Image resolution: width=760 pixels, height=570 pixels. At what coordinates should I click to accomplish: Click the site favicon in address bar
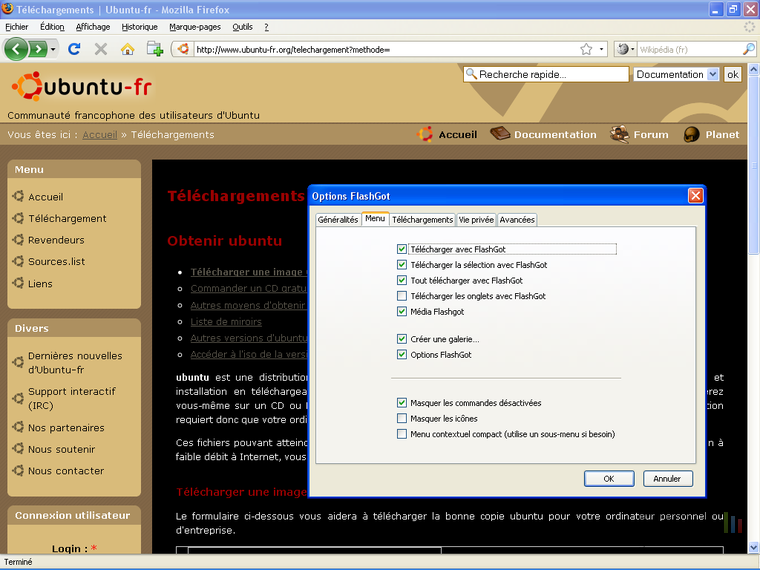click(x=183, y=49)
